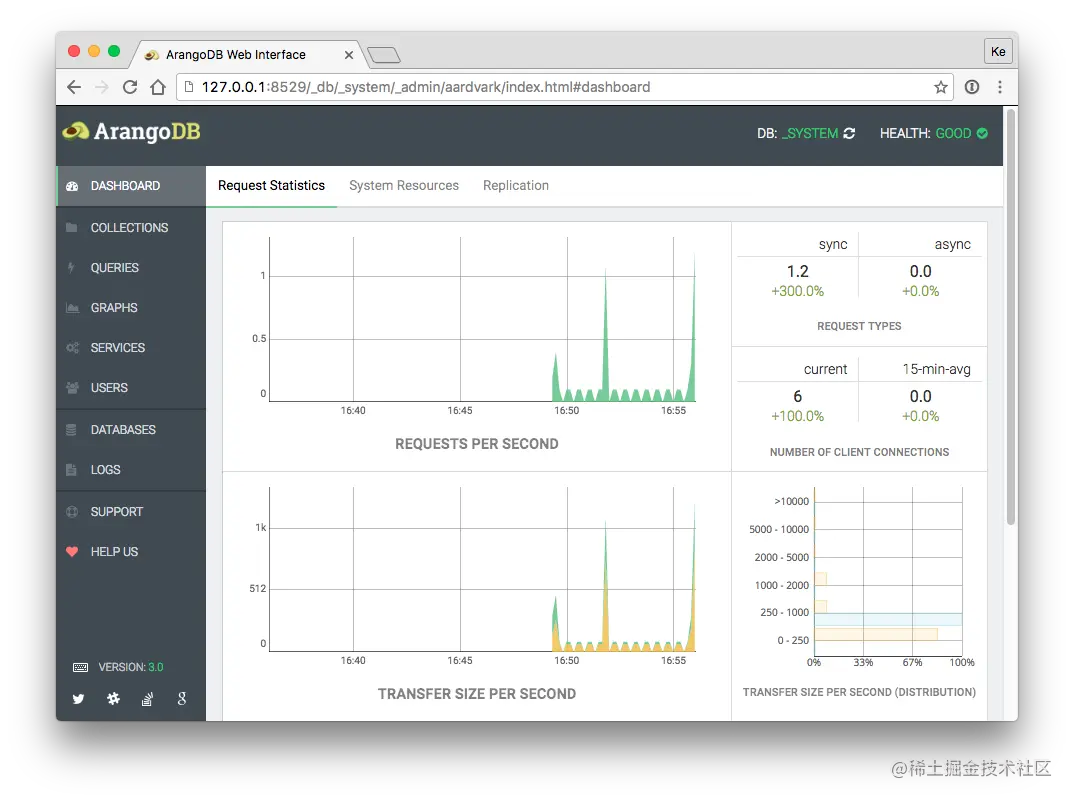Open the Support page
Screen dimensions: 1074x801
(131, 512)
